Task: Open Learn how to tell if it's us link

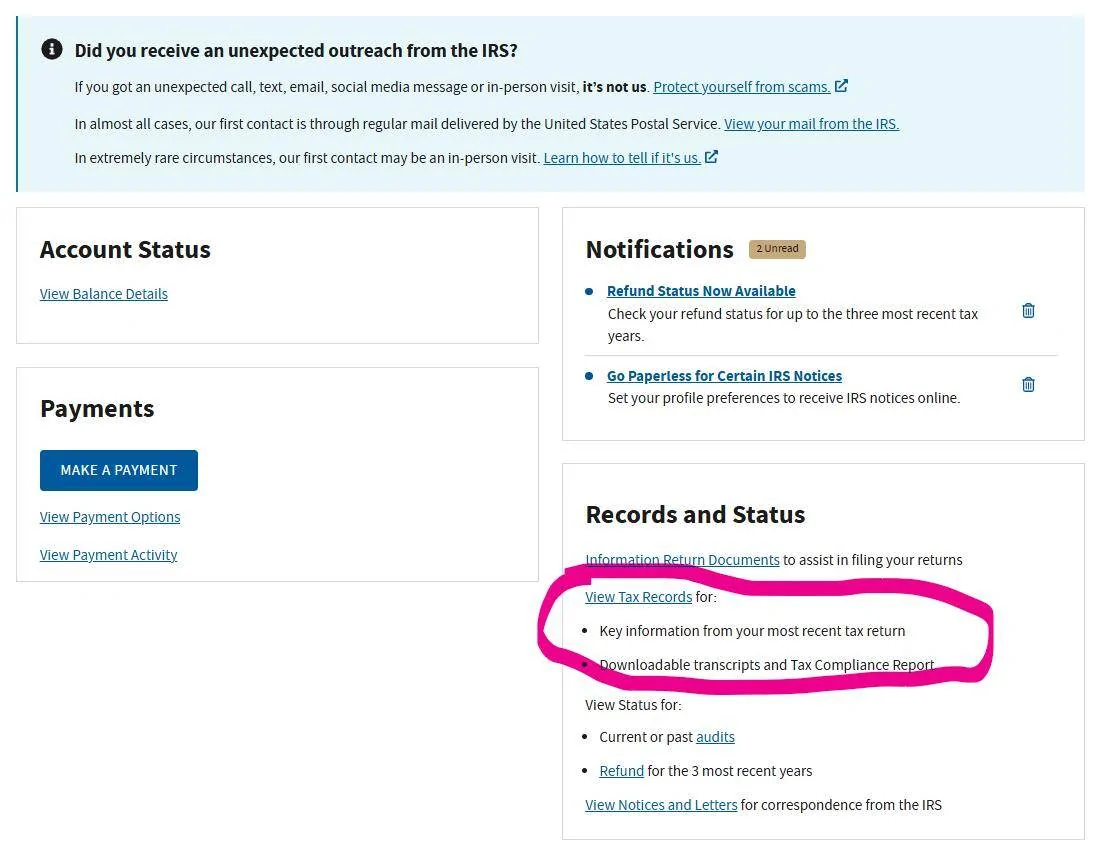Action: tap(622, 158)
